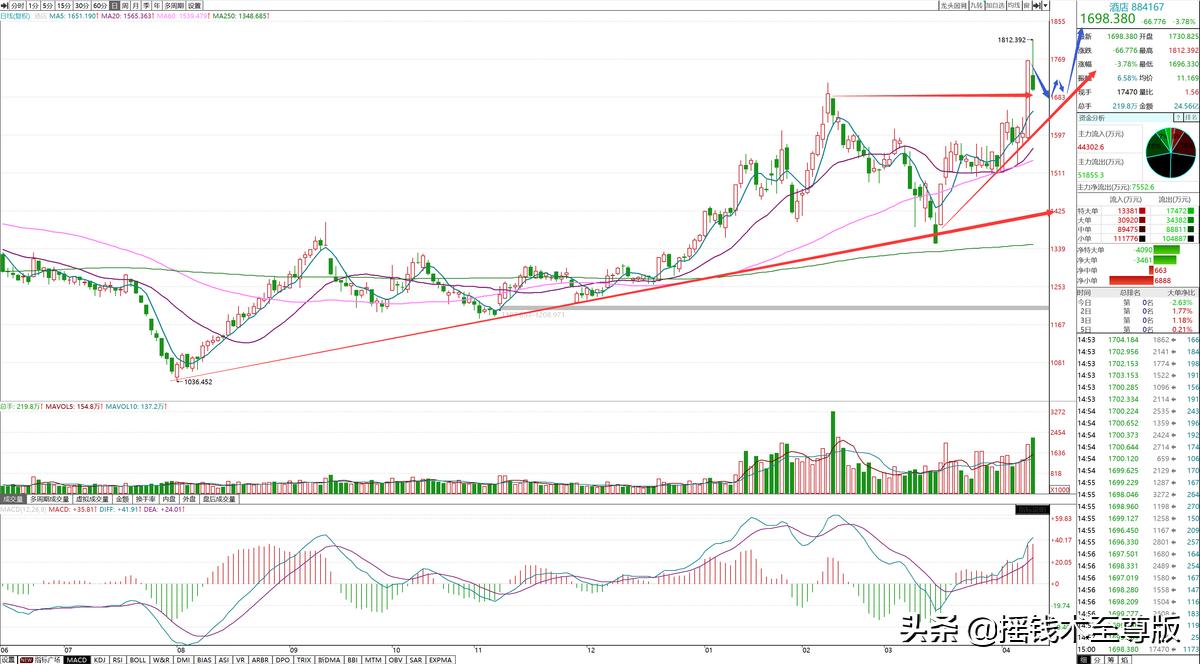
Task: Select the ASI indicator tab
Action: pos(225,659)
